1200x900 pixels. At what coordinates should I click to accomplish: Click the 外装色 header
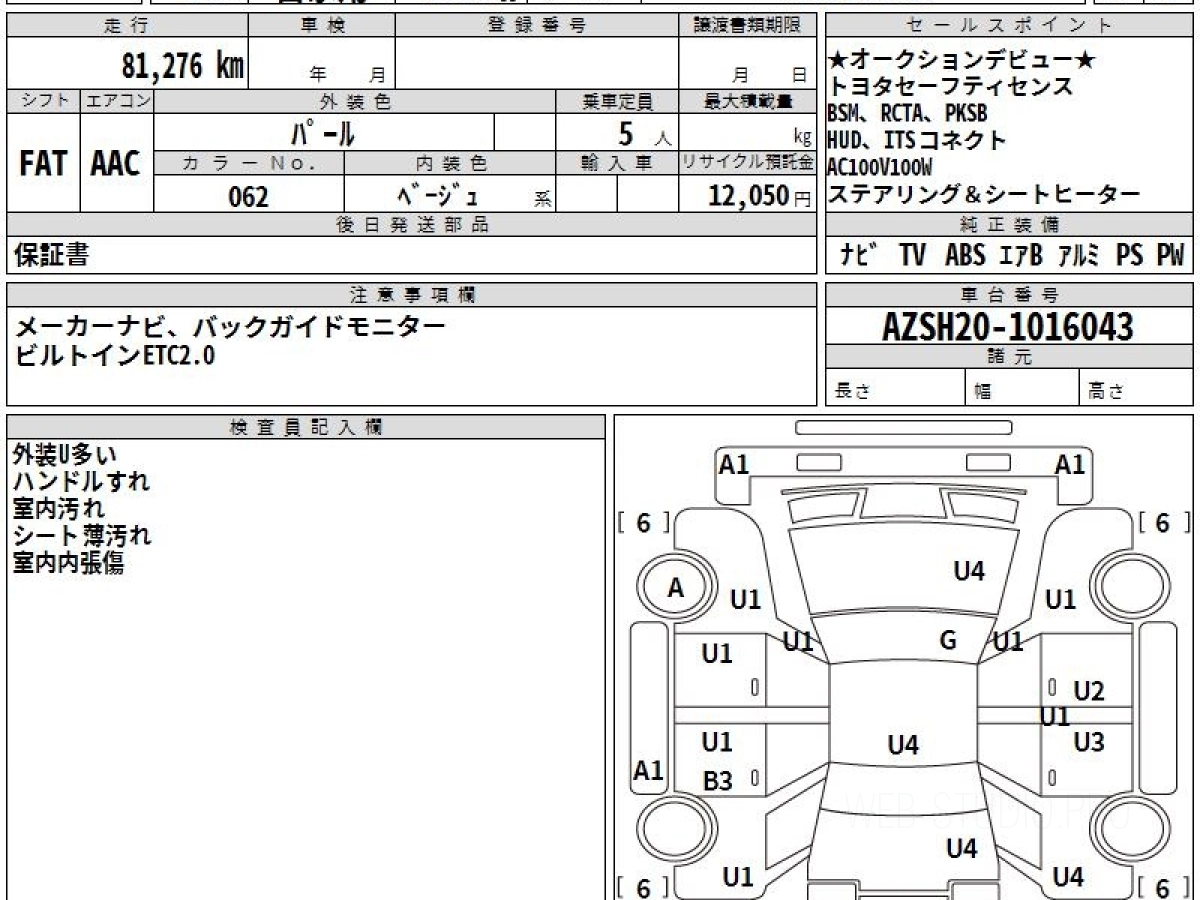click(x=355, y=101)
